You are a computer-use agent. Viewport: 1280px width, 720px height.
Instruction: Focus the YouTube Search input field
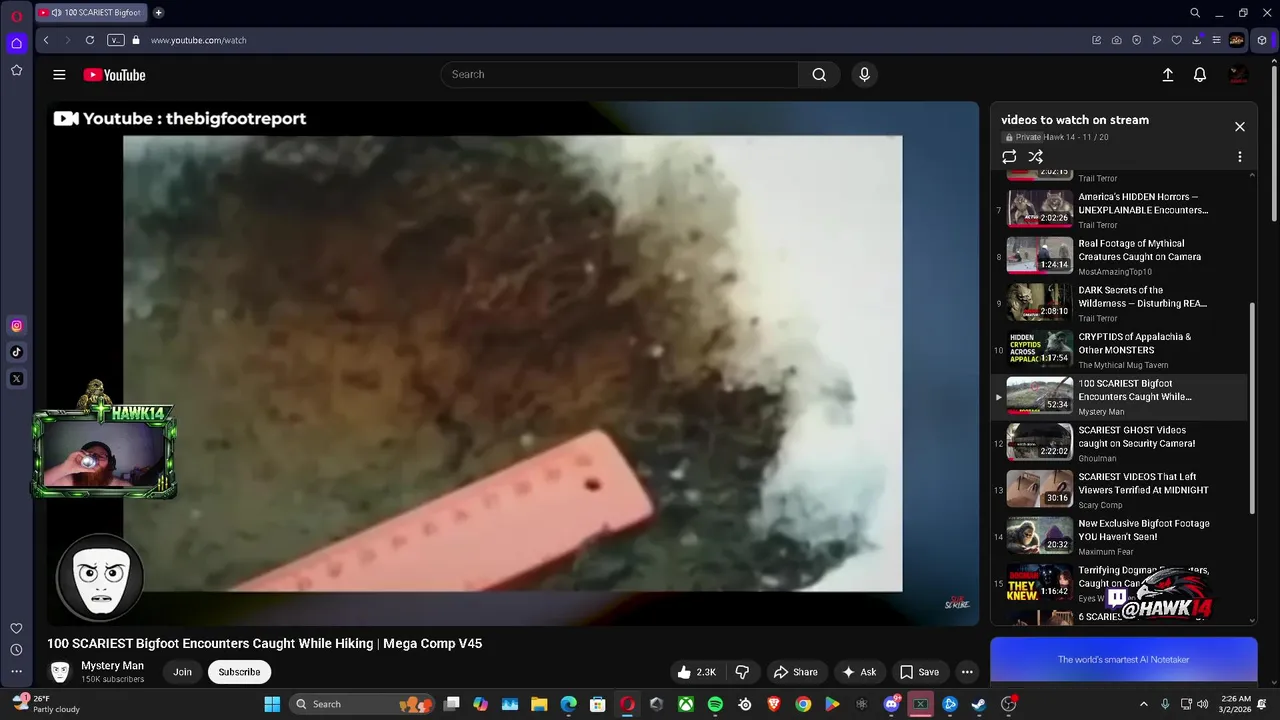coord(620,75)
